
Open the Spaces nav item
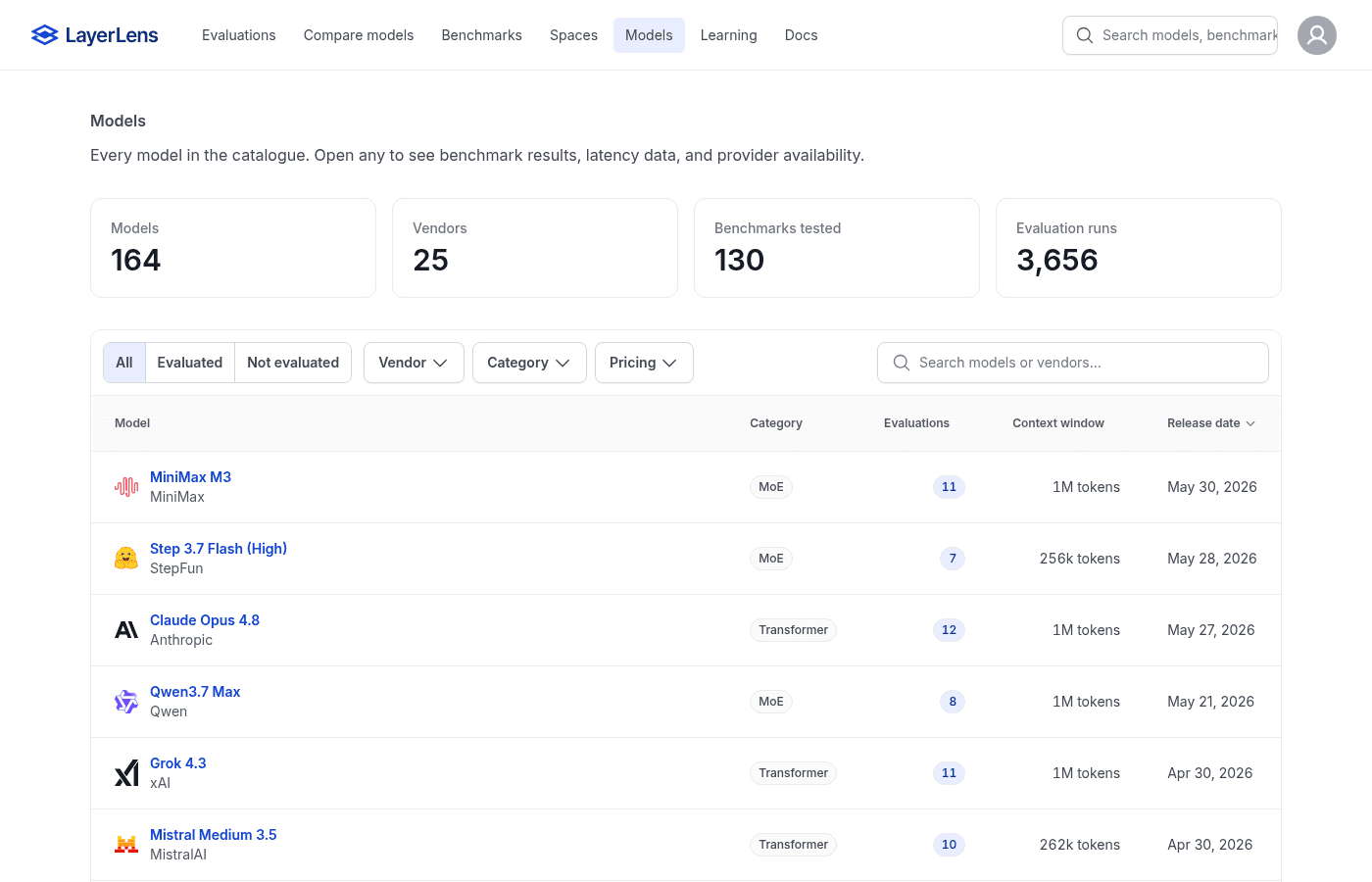pyautogui.click(x=573, y=35)
